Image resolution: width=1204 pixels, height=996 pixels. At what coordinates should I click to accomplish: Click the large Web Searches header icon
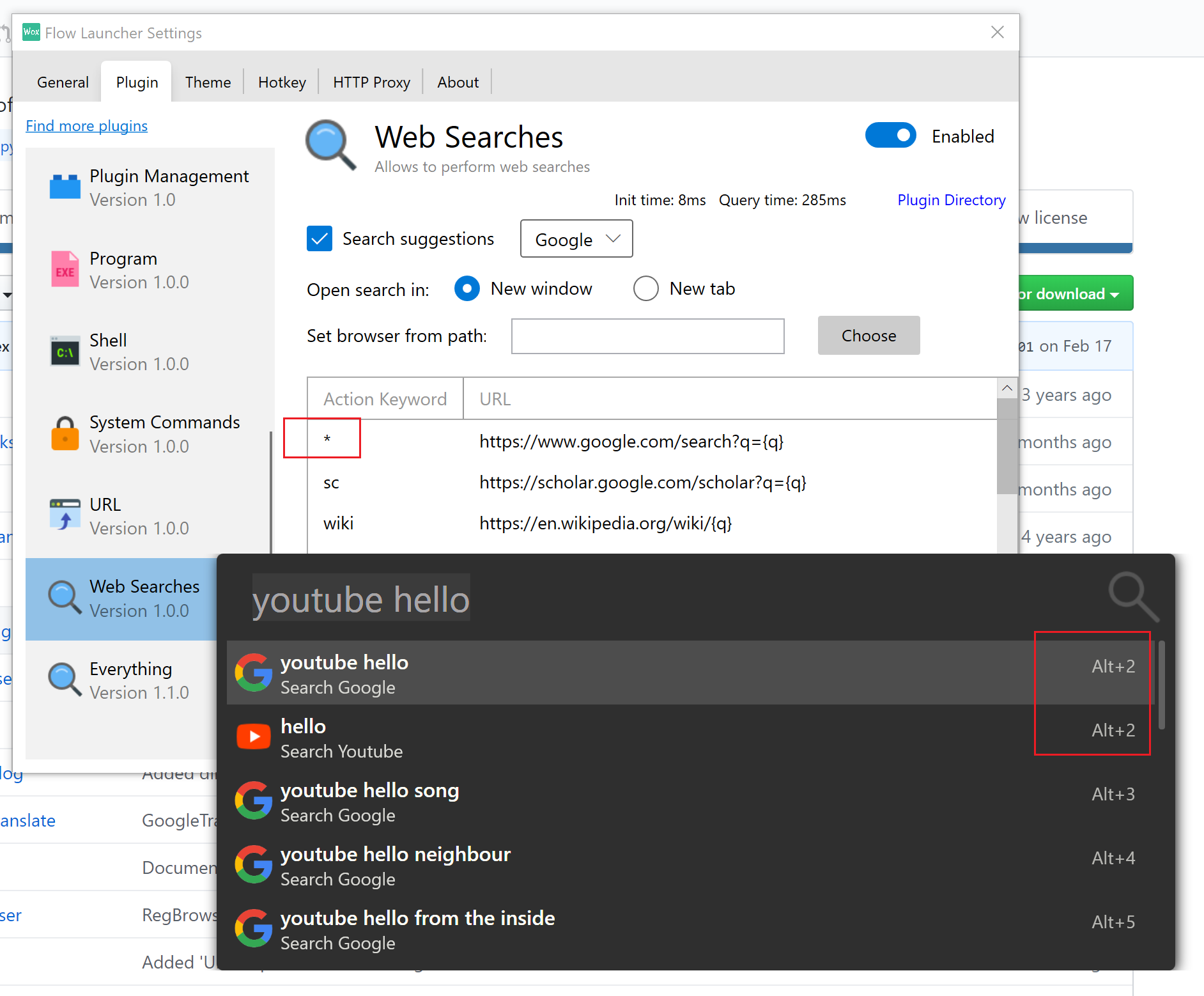(x=331, y=145)
